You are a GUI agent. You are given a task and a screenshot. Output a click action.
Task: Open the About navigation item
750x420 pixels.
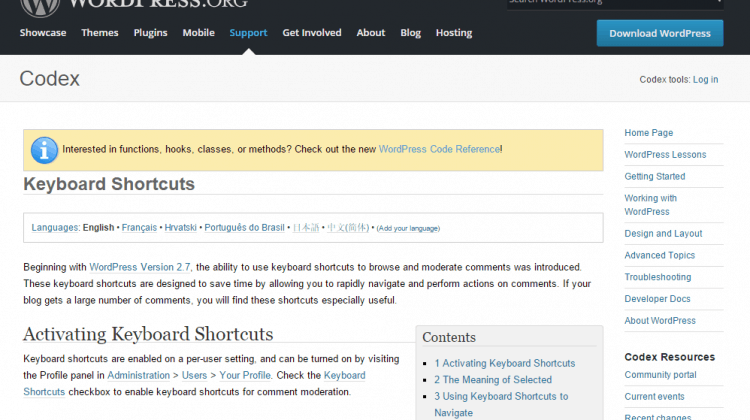pyautogui.click(x=371, y=33)
